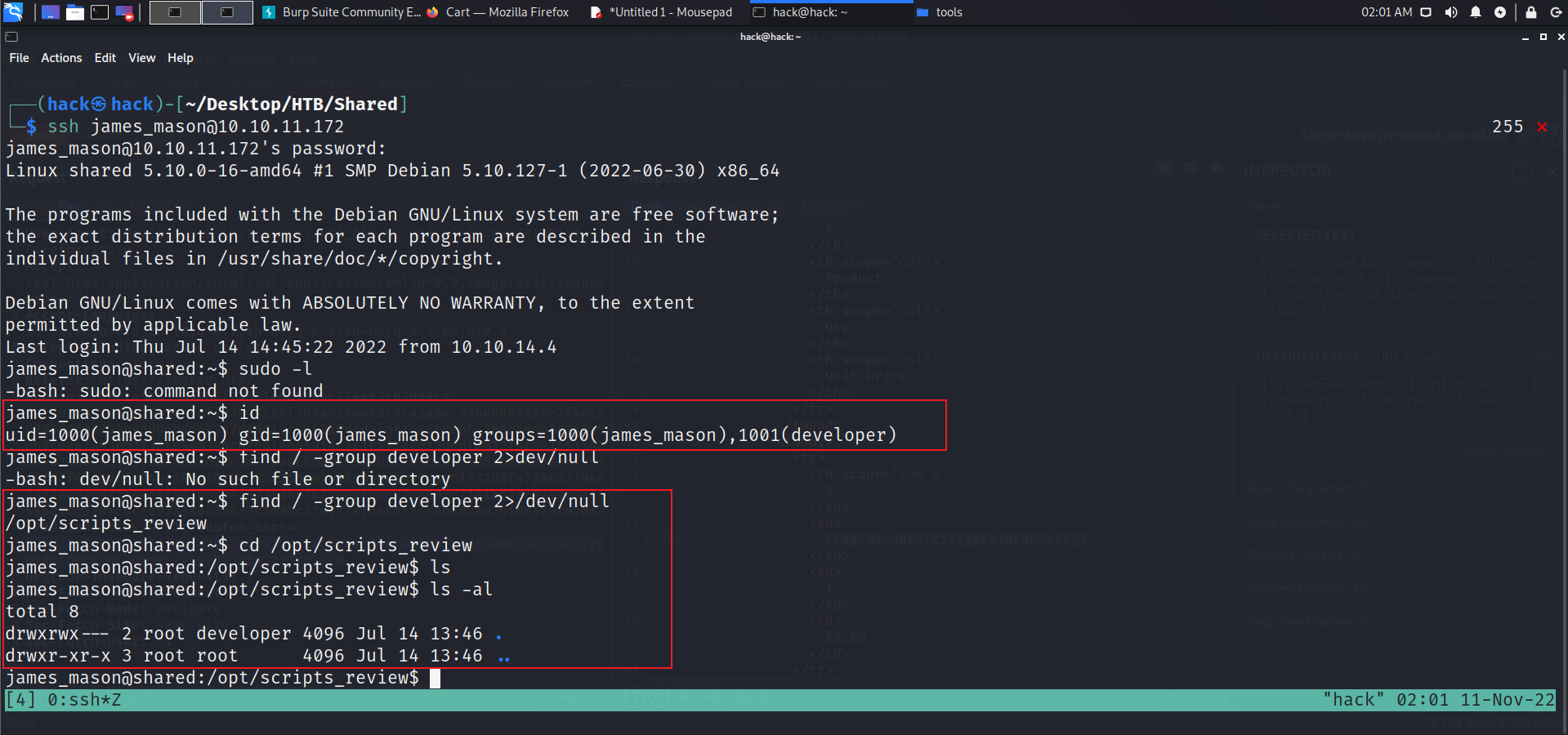The width and height of the screenshot is (1568, 735).
Task: Click the 255 exit code text
Action: [1508, 127]
